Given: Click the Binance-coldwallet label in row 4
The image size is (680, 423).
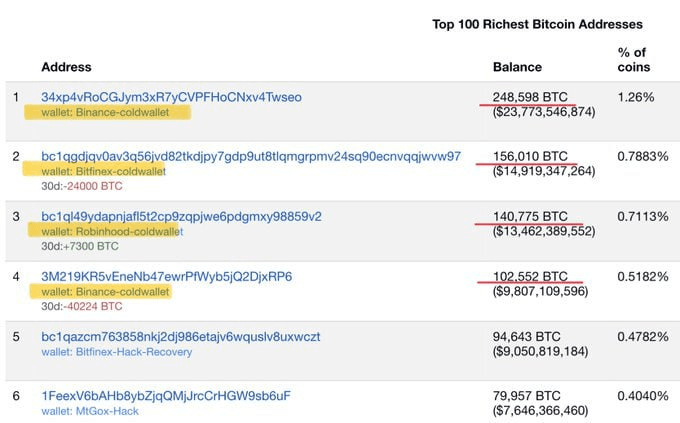Looking at the screenshot, I should (x=105, y=292).
